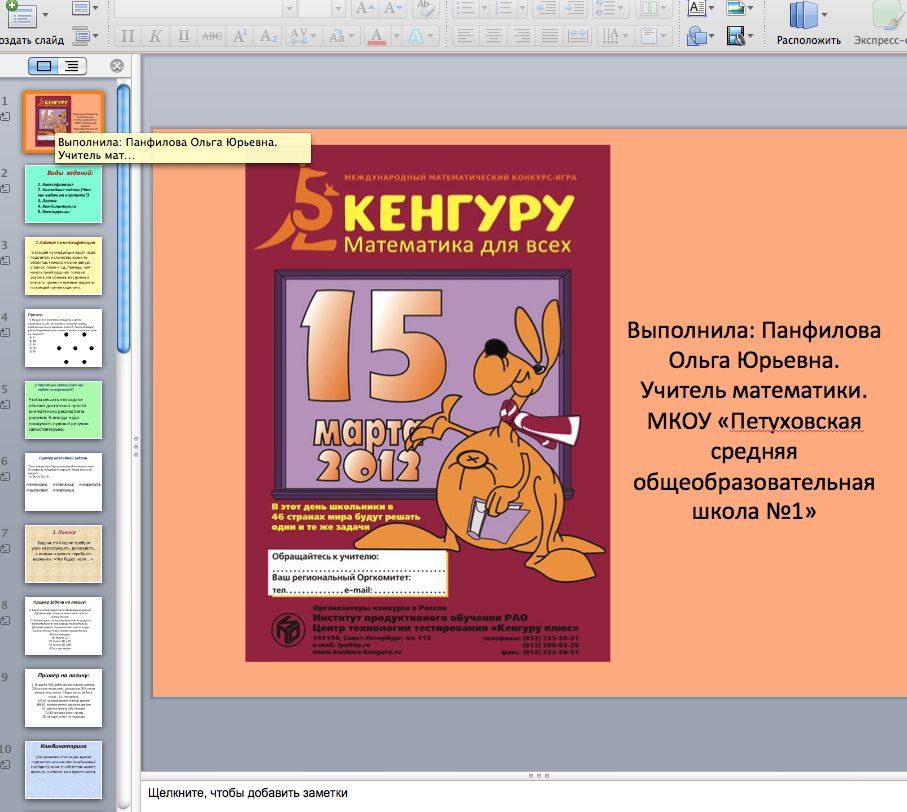Screen dimensions: 907x812
Task: Toggle underline formatting on
Action: [183, 37]
